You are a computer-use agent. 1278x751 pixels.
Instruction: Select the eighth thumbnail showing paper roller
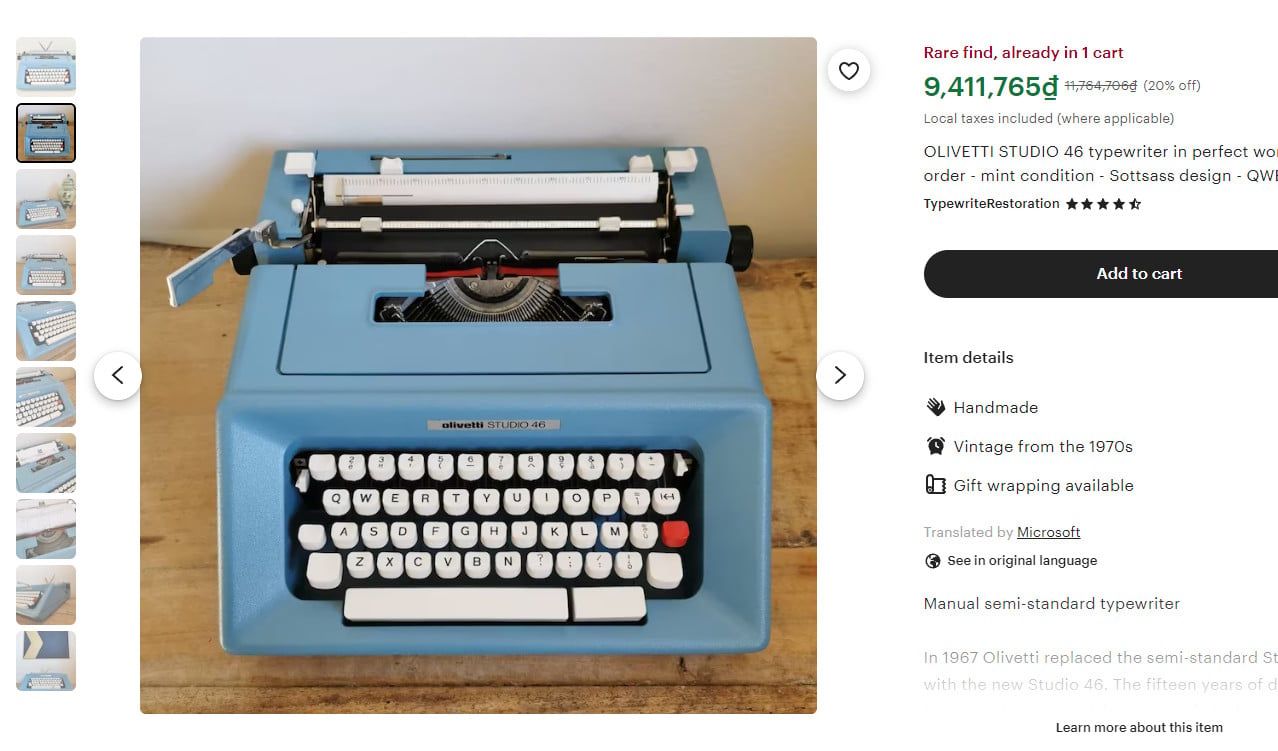(46, 529)
